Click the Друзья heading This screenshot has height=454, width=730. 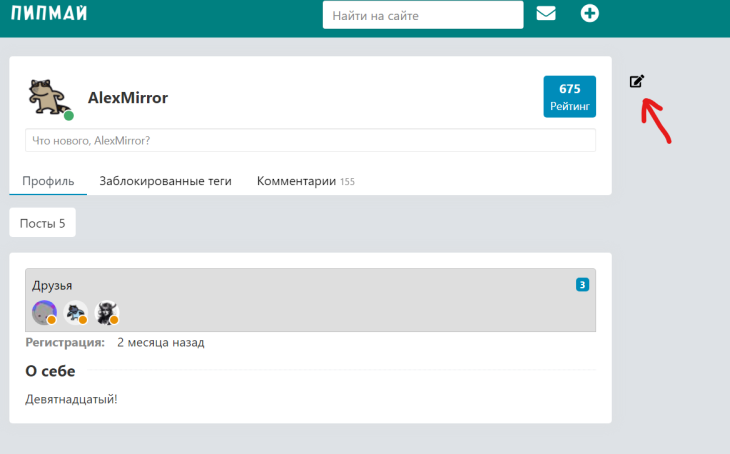pyautogui.click(x=52, y=285)
